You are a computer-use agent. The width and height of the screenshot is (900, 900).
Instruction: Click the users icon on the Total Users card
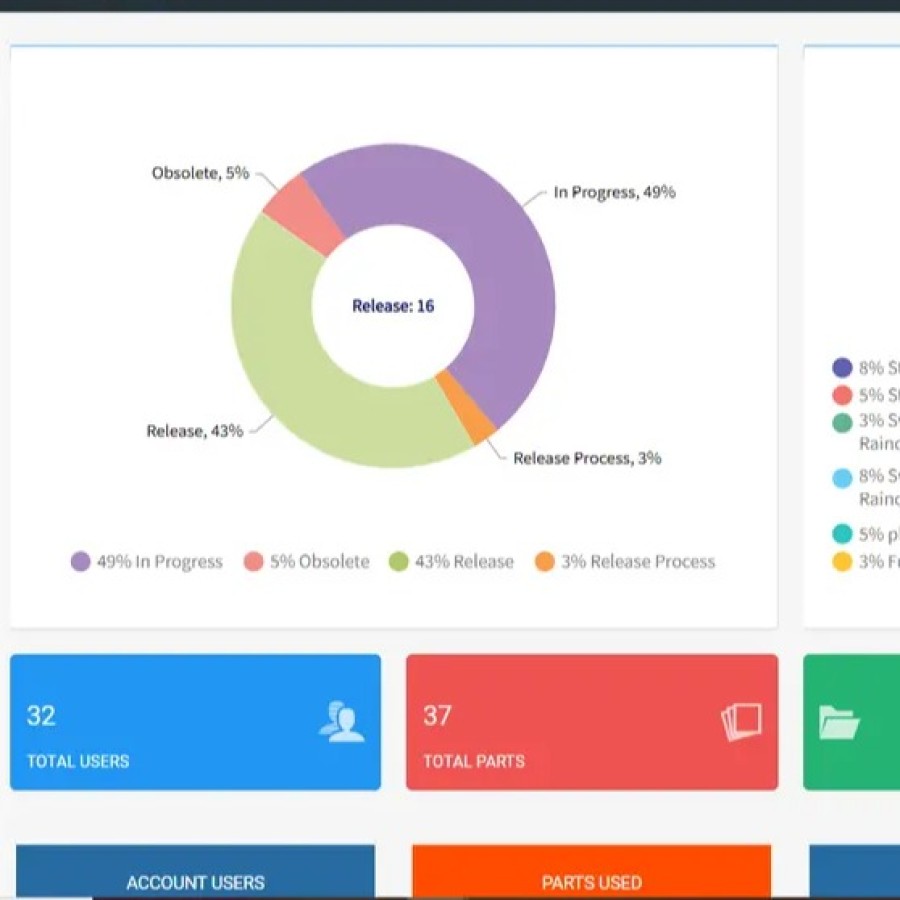[x=344, y=722]
